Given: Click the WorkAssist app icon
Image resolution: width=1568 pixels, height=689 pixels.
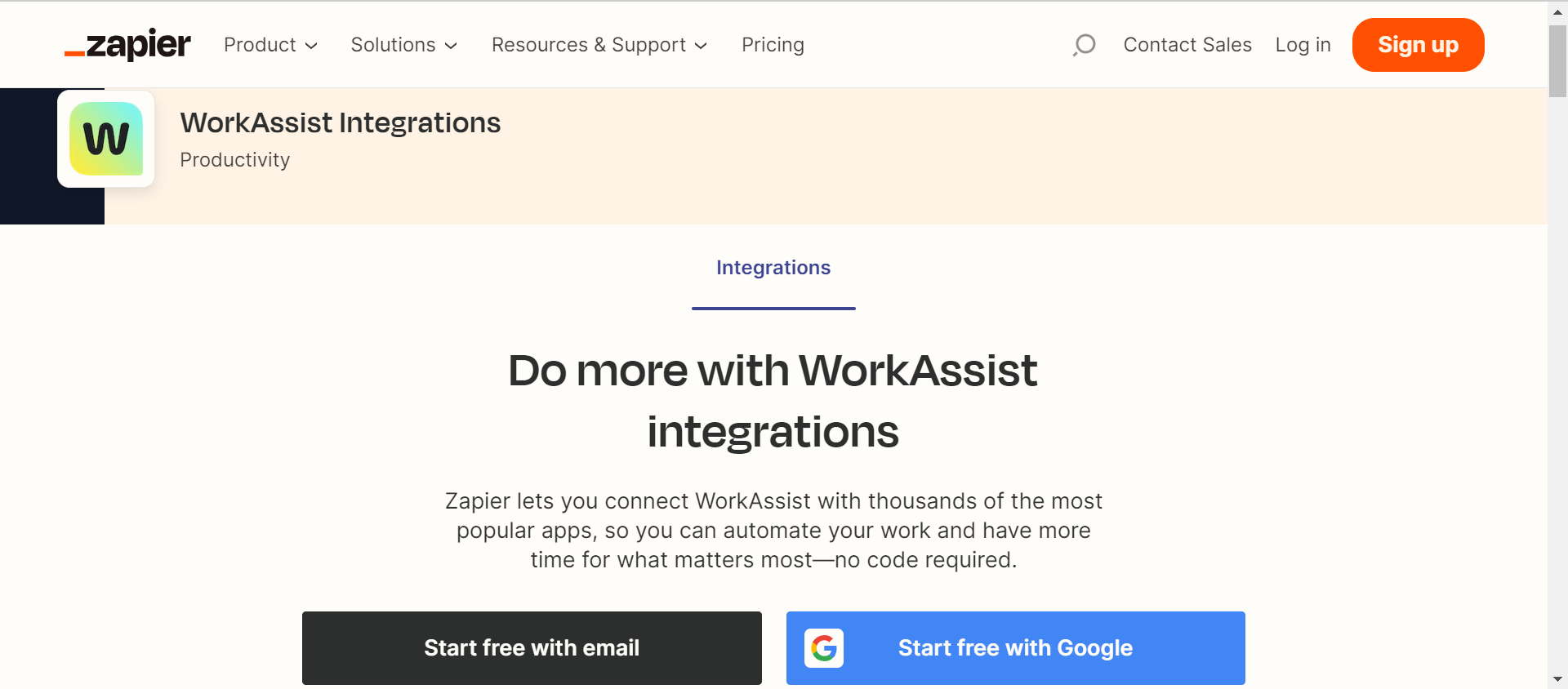Looking at the screenshot, I should coord(106,139).
